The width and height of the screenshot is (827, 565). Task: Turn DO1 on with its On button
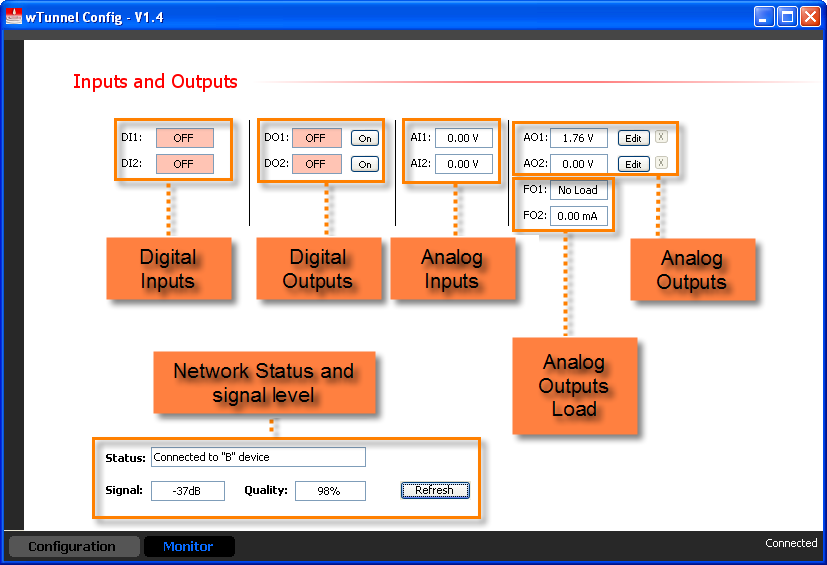(365, 138)
